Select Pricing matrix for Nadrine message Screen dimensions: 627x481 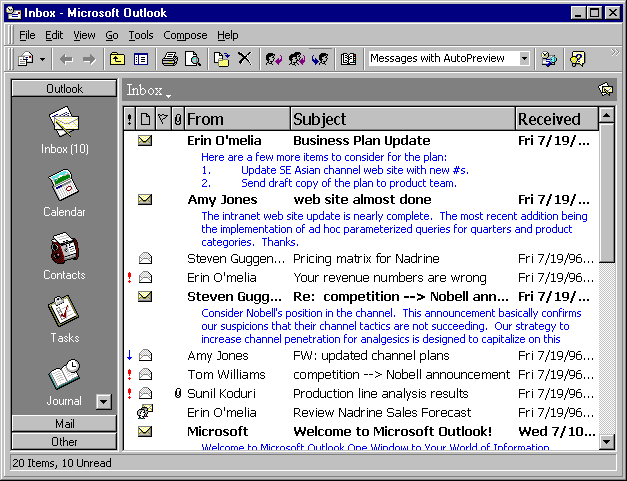[361, 259]
